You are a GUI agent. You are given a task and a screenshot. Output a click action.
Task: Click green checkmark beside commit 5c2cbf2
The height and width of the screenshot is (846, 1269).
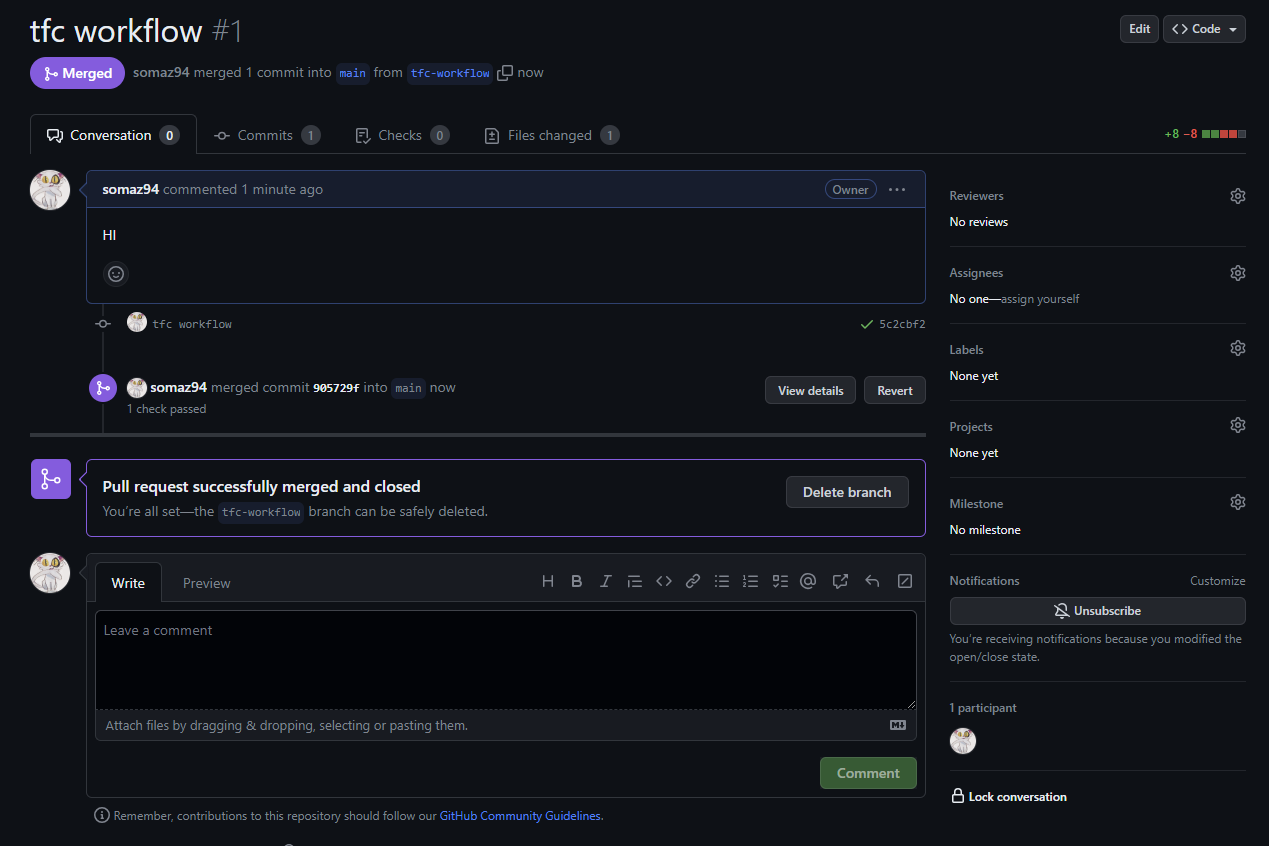point(866,324)
